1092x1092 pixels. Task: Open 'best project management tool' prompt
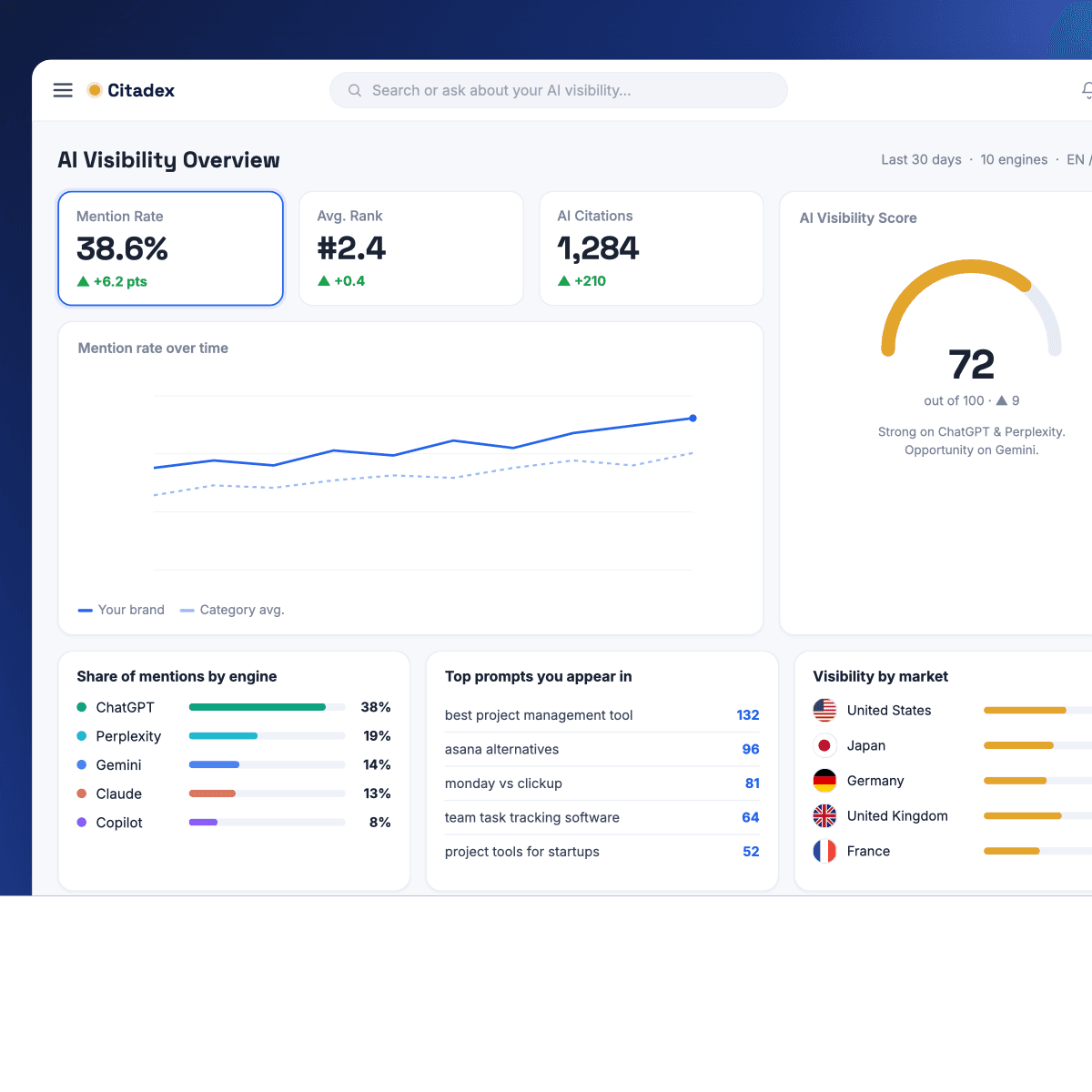click(602, 715)
